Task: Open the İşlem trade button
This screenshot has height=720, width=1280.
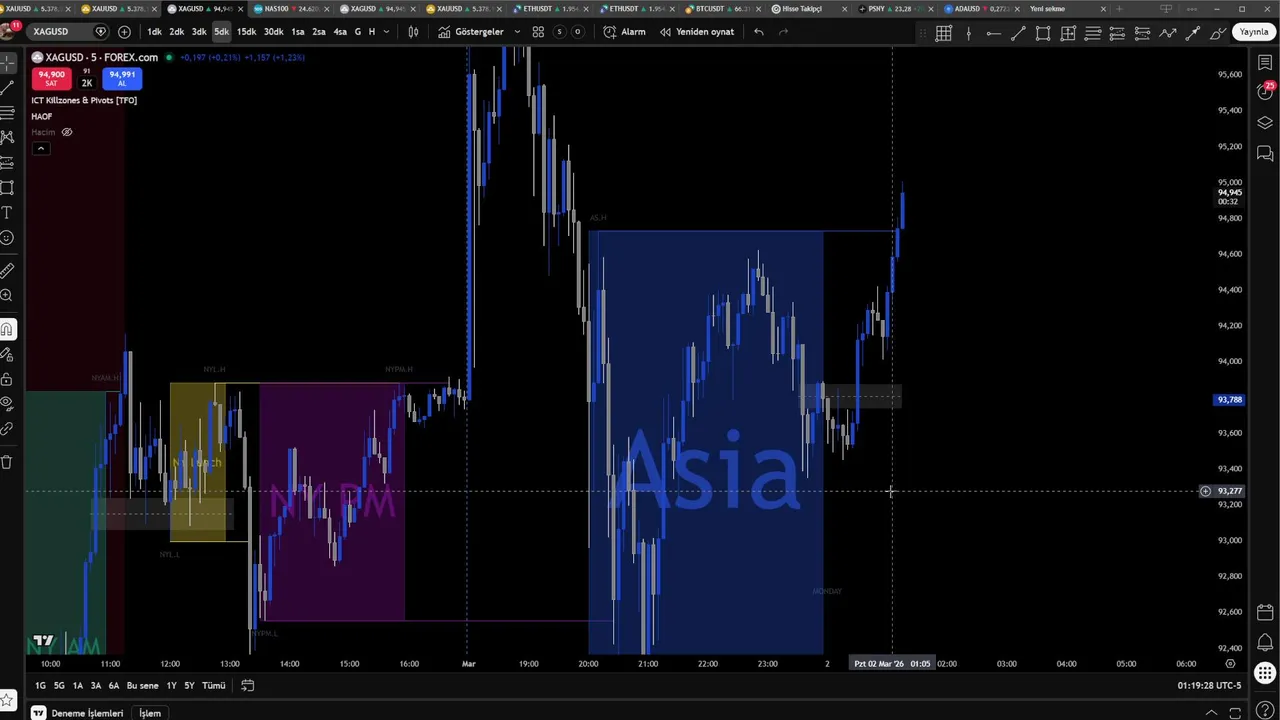Action: (x=150, y=713)
